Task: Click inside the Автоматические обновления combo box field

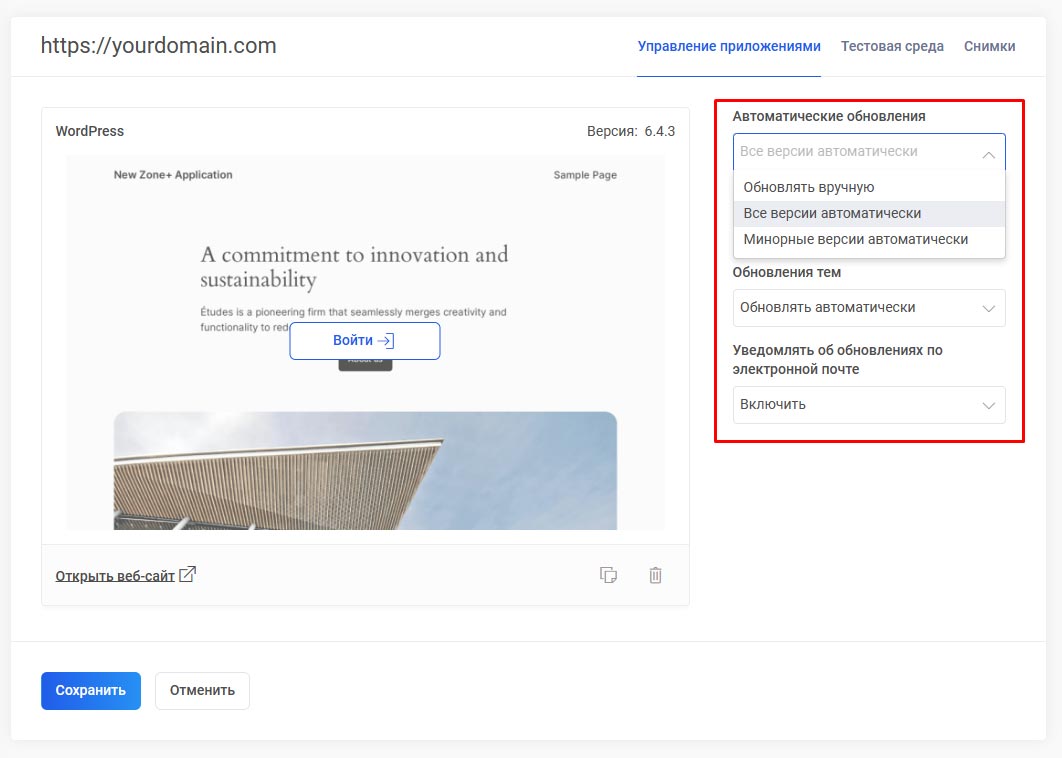Action: [x=850, y=152]
